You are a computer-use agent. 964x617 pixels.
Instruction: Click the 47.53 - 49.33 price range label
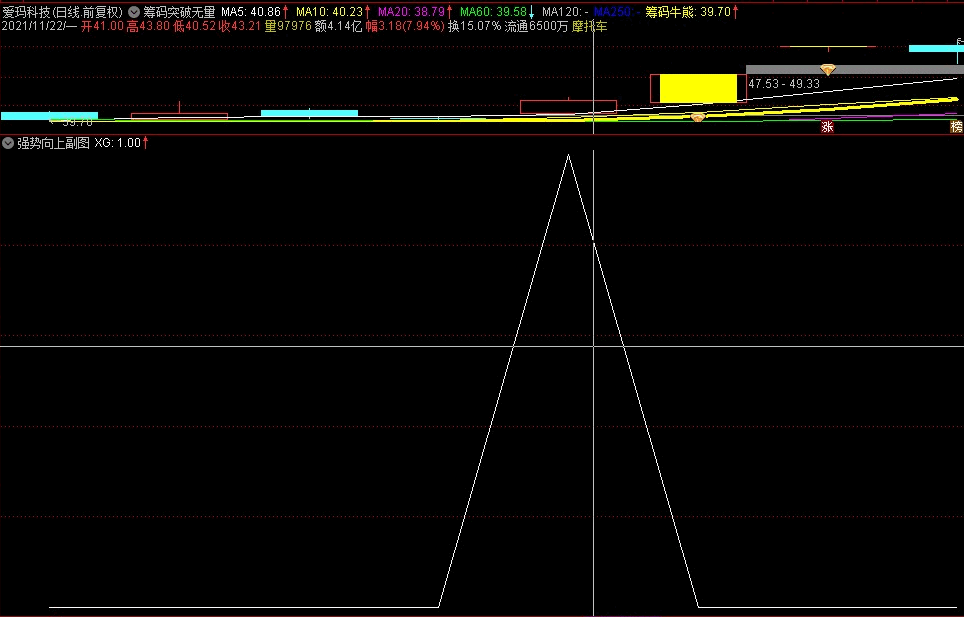tap(784, 84)
